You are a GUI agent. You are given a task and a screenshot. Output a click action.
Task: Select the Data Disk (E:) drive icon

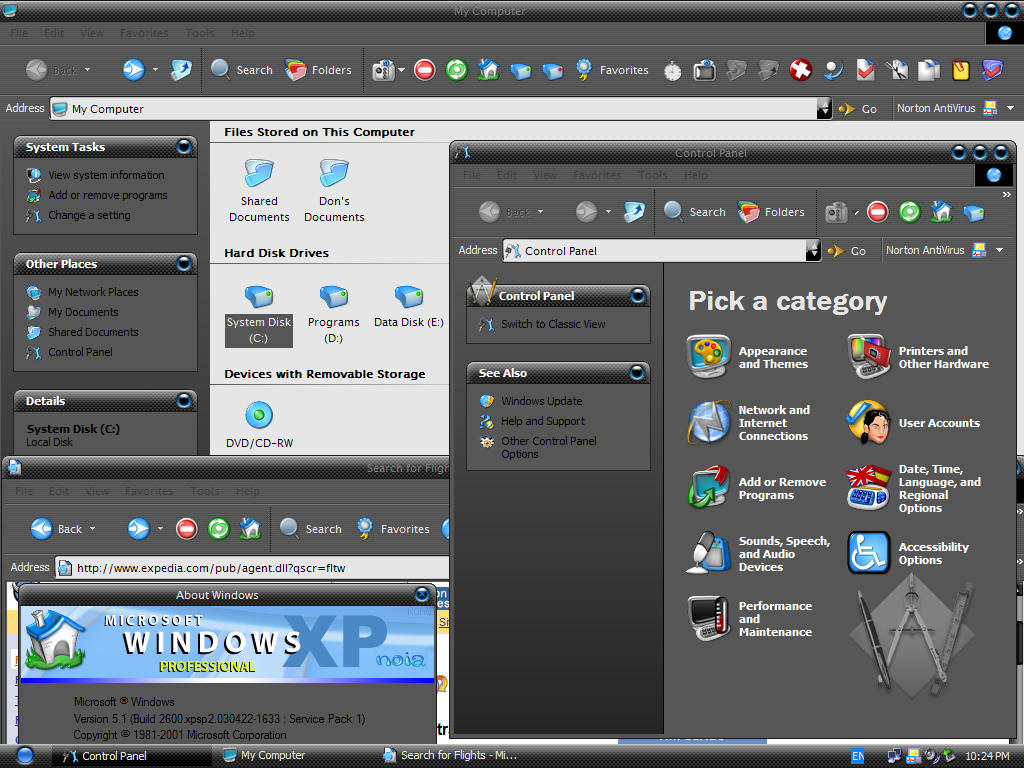(x=409, y=297)
